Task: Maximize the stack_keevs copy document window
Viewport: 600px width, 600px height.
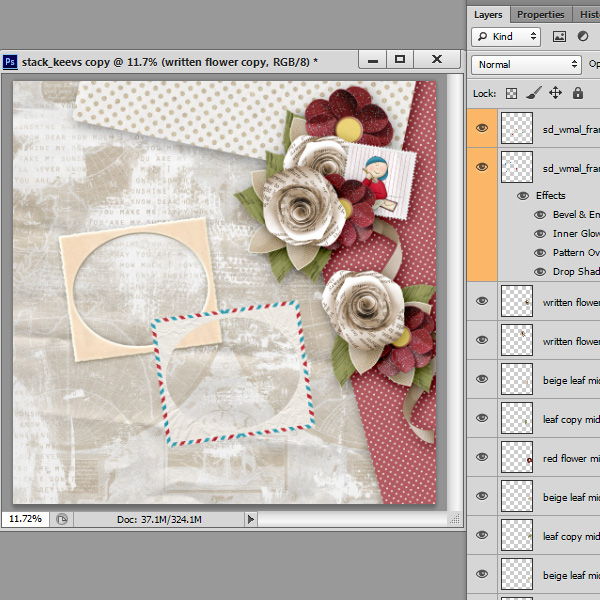Action: coord(400,60)
